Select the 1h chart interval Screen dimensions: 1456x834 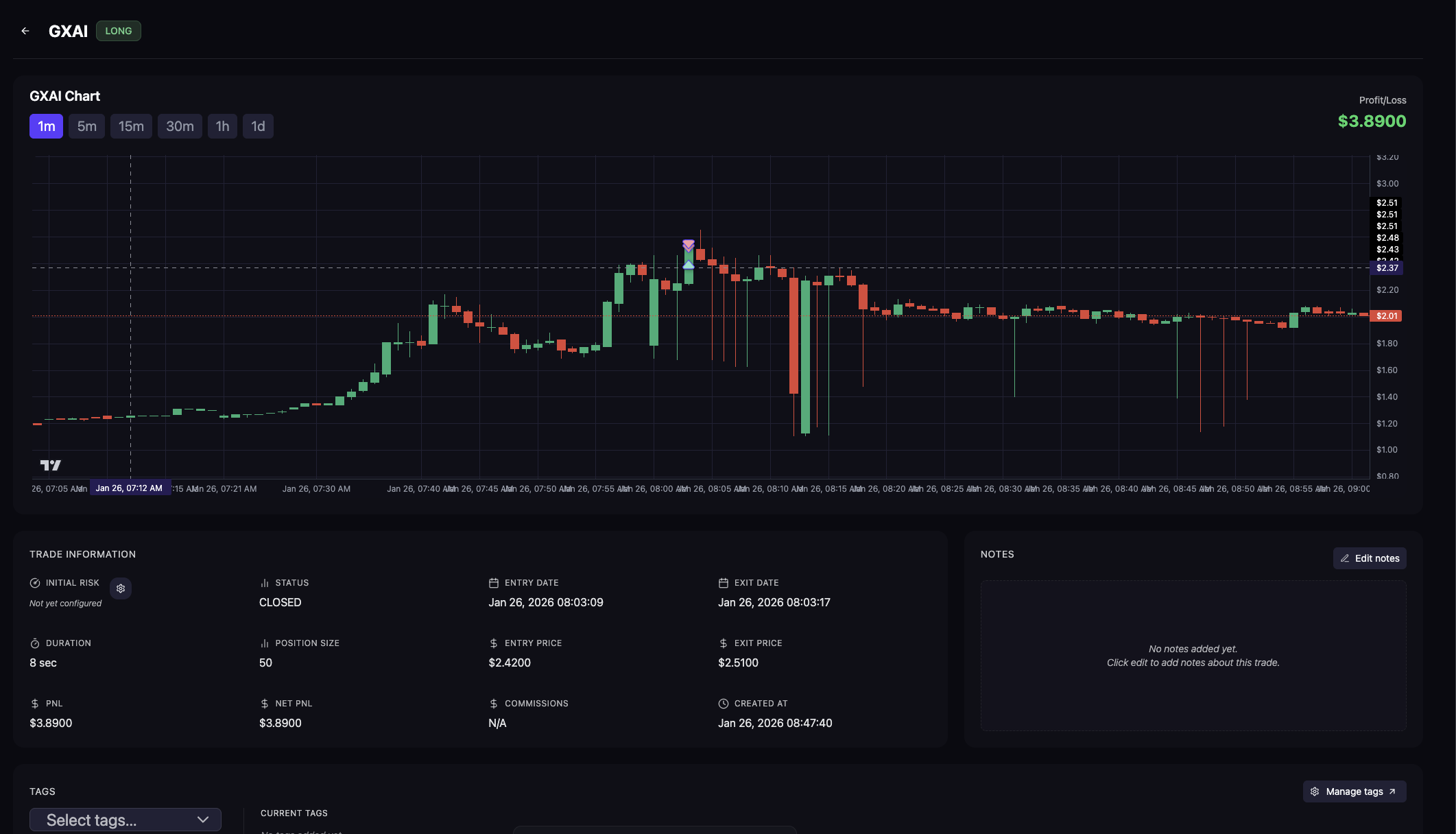click(222, 126)
